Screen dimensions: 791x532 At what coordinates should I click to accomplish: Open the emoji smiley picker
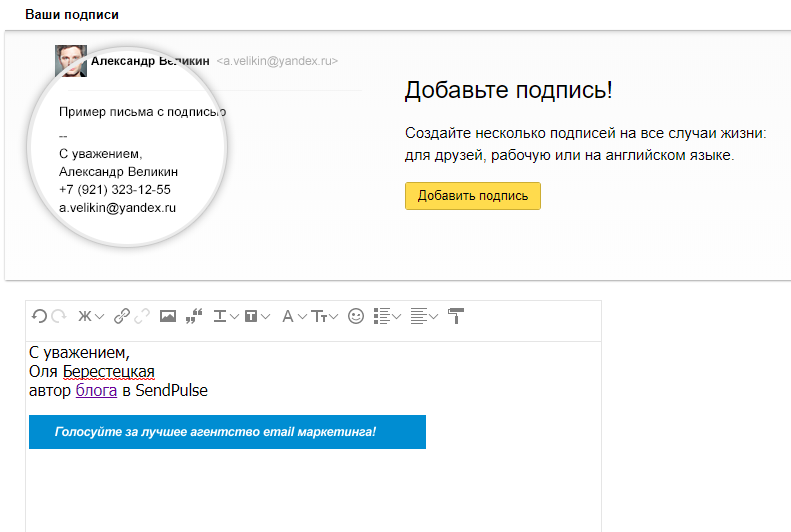[356, 316]
